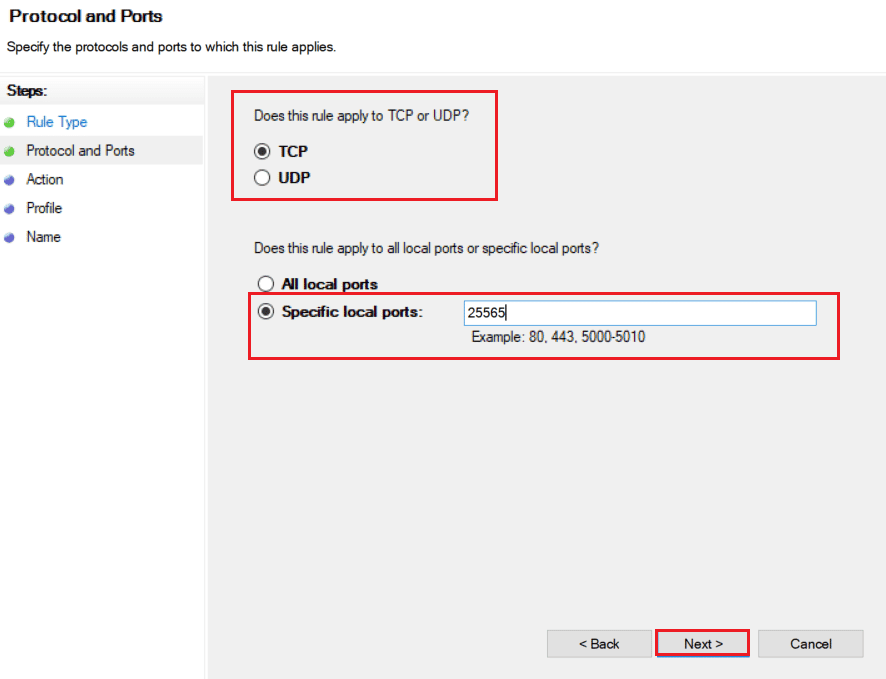Open the Rule Type step link
886x679 pixels.
pos(57,122)
